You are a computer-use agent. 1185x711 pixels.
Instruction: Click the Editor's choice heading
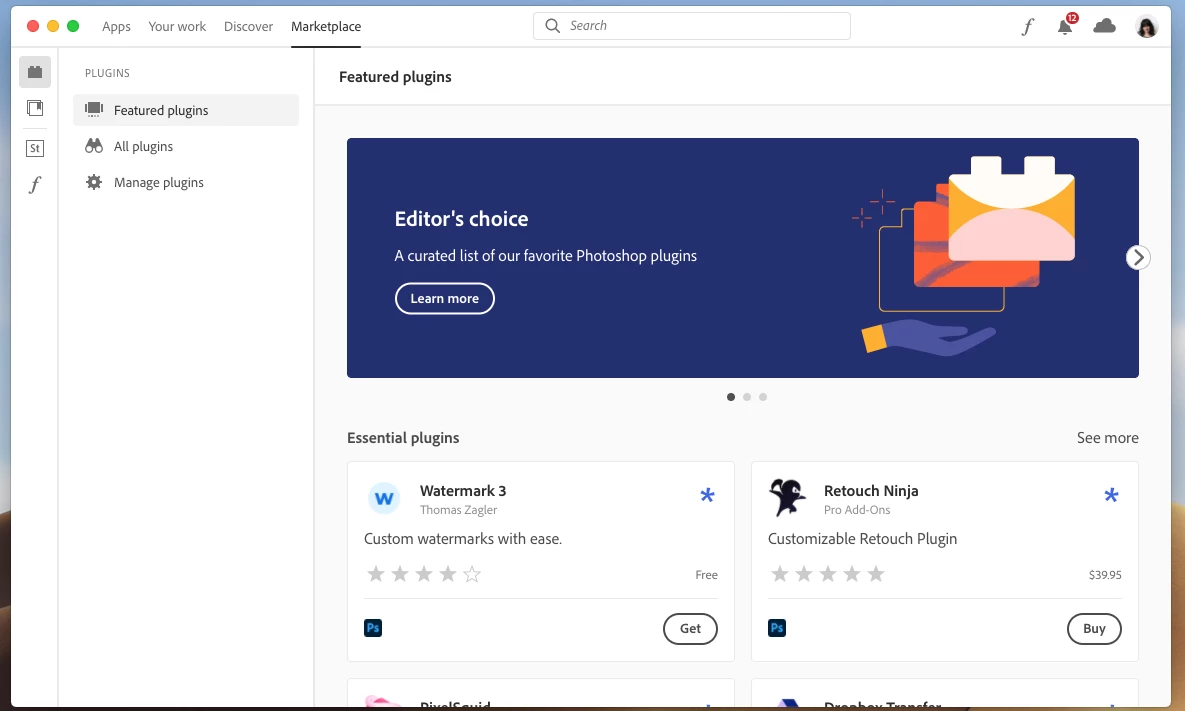[461, 219]
